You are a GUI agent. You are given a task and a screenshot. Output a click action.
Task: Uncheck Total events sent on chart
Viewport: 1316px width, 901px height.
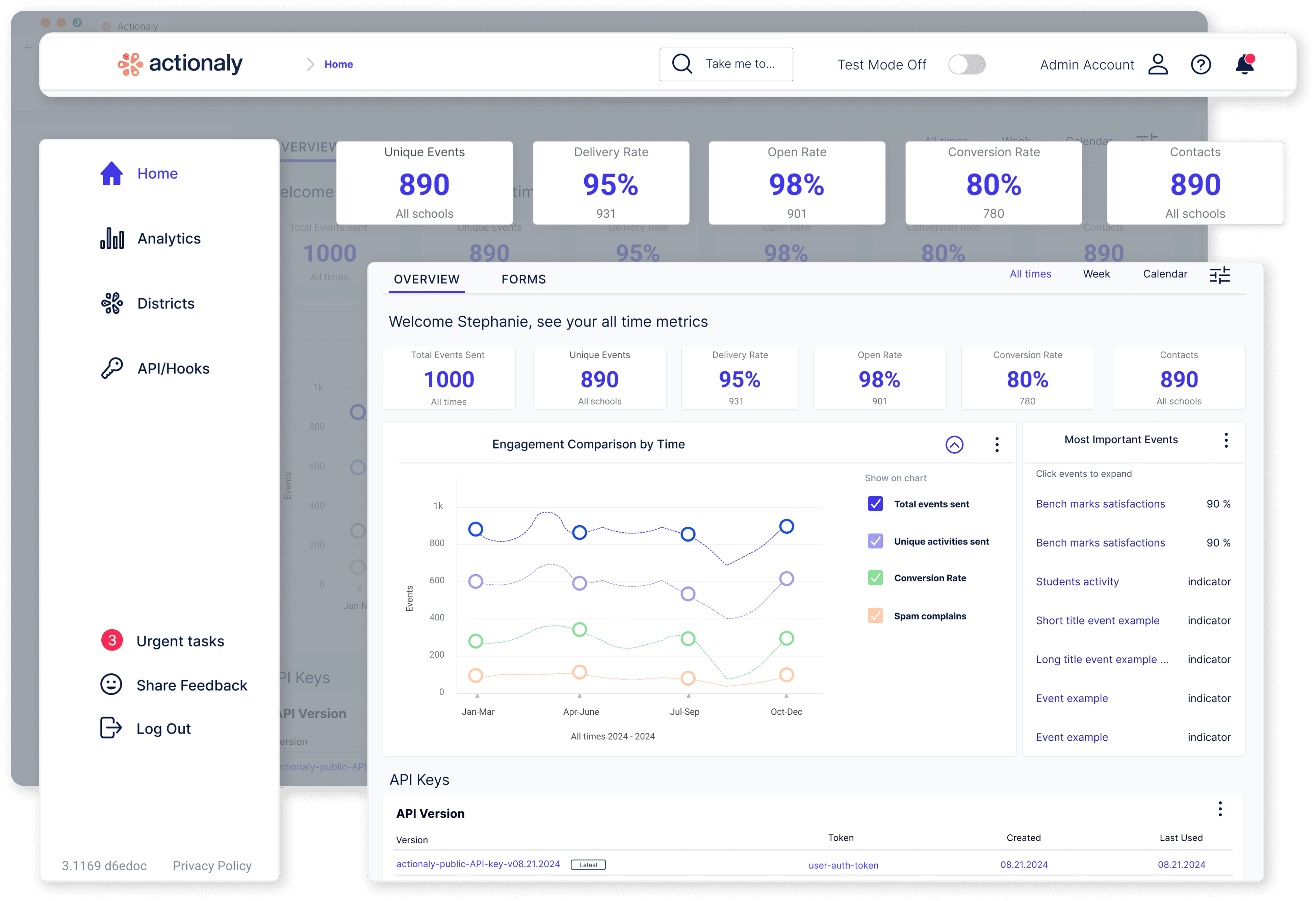(x=875, y=504)
